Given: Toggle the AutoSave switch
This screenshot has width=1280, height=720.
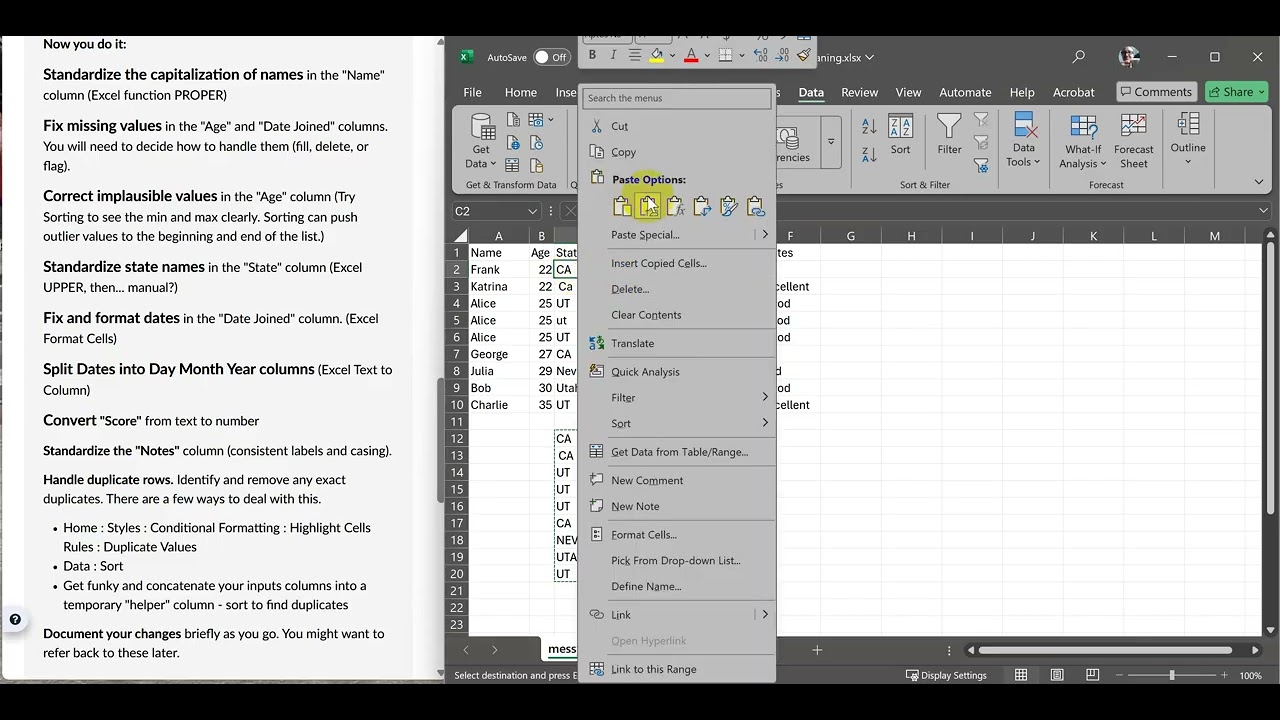Looking at the screenshot, I should coord(551,57).
